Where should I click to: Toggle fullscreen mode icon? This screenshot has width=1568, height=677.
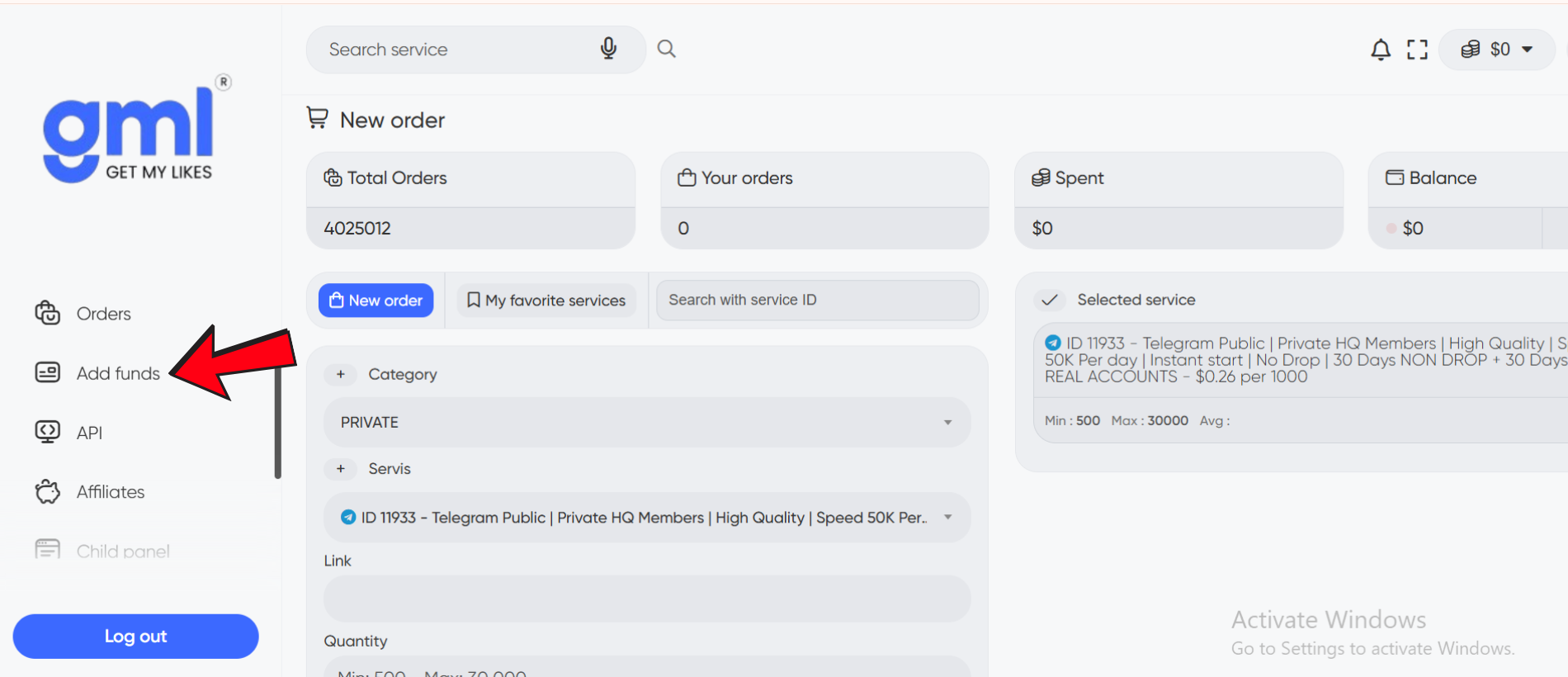coord(1418,50)
